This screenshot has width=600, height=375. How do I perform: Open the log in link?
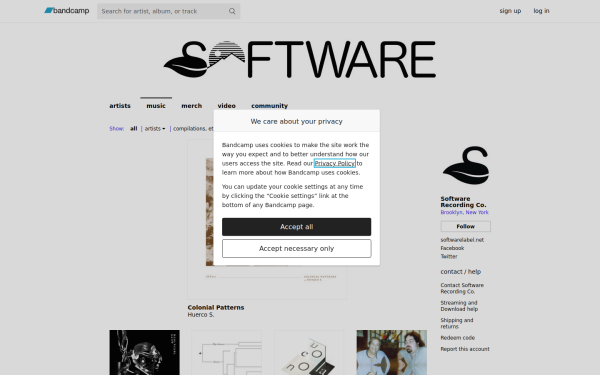541,11
